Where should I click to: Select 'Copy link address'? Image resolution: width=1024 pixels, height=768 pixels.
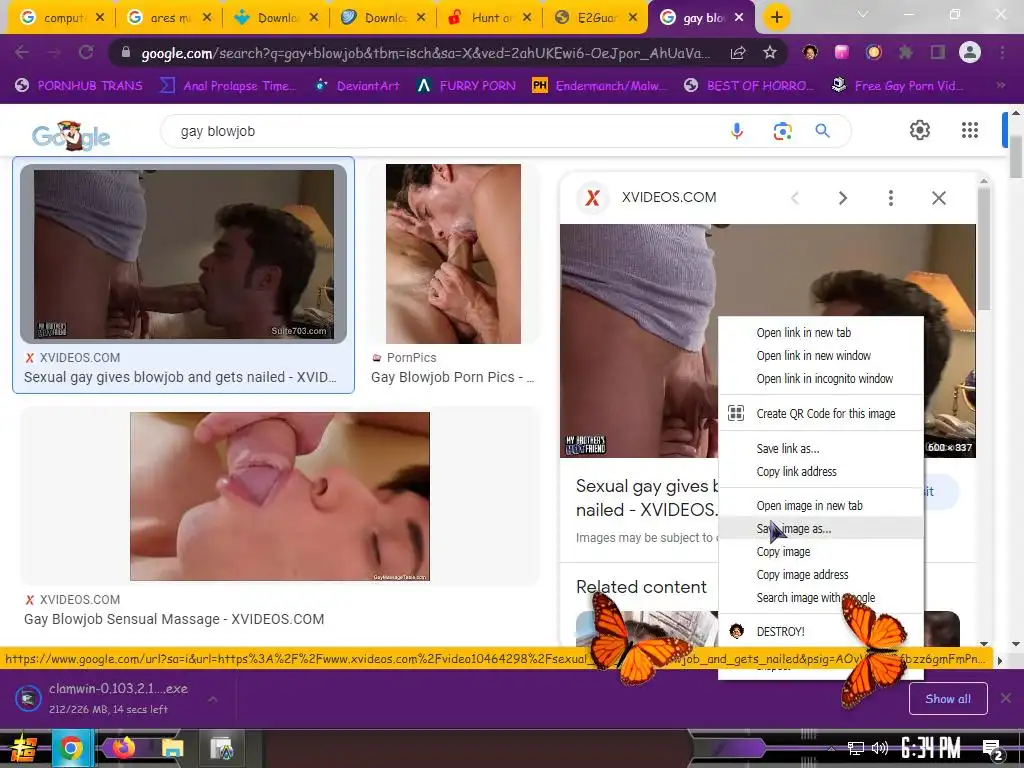pos(821,472)
